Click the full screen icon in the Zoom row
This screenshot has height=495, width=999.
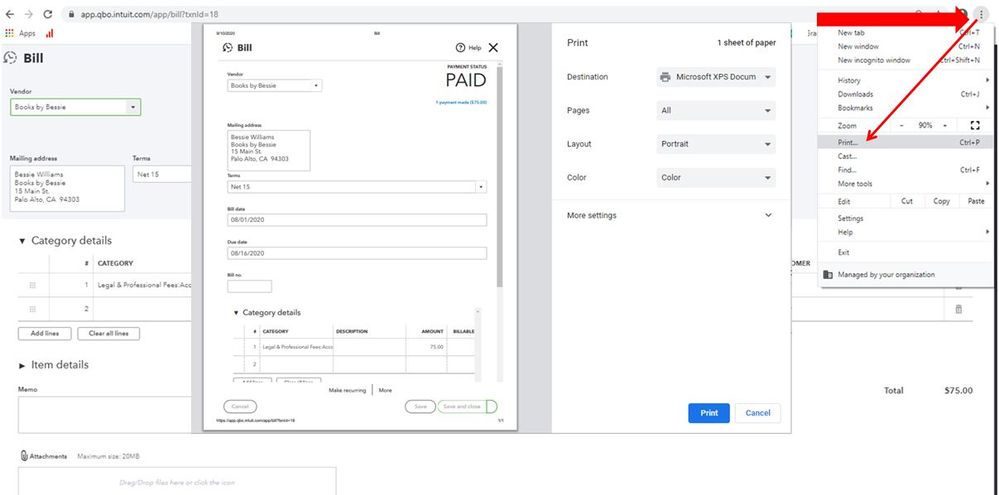click(974, 126)
